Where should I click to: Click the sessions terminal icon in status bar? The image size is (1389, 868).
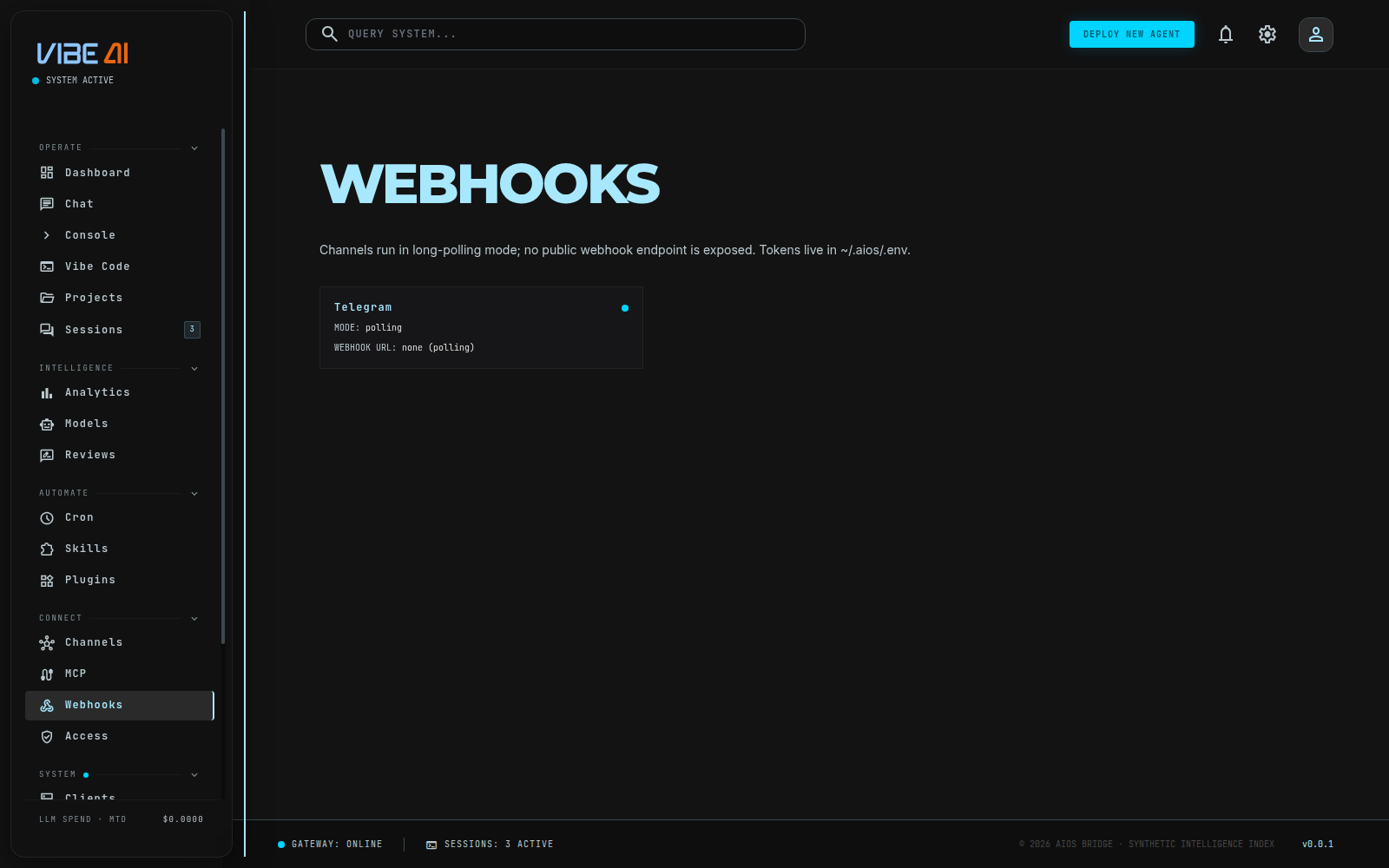pyautogui.click(x=431, y=845)
